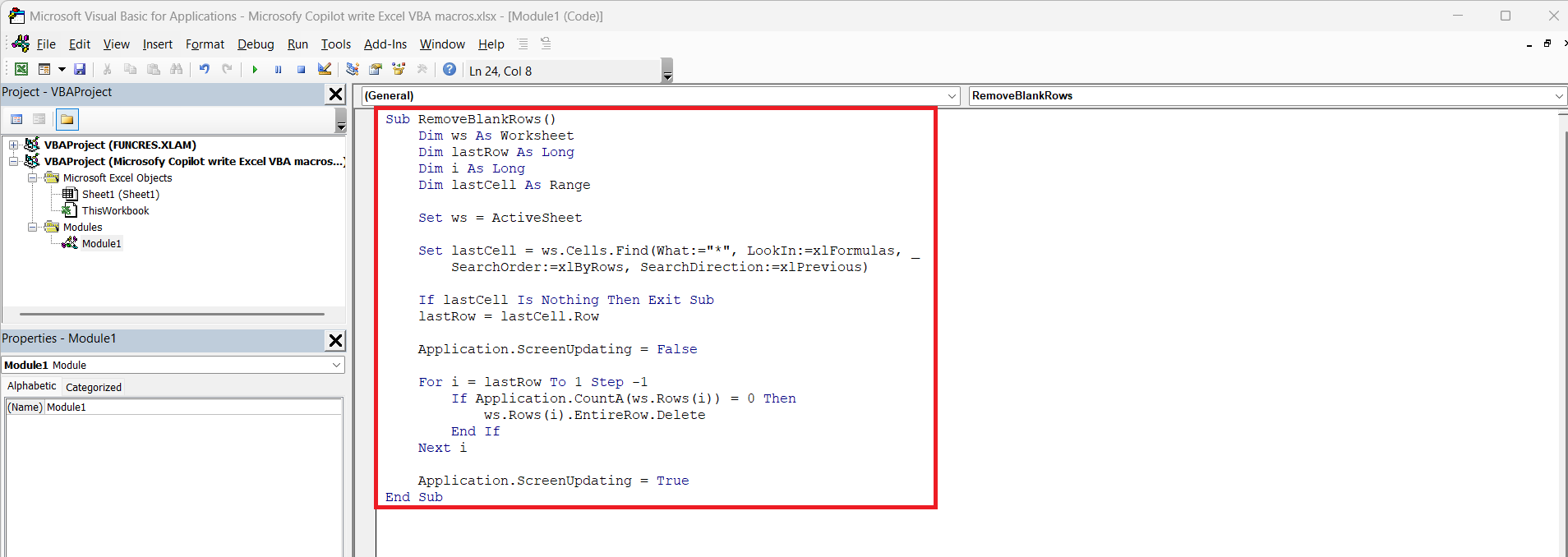This screenshot has height=557, width=1568.
Task: Click the Toolbox icon in toolbar
Action: pos(422,70)
